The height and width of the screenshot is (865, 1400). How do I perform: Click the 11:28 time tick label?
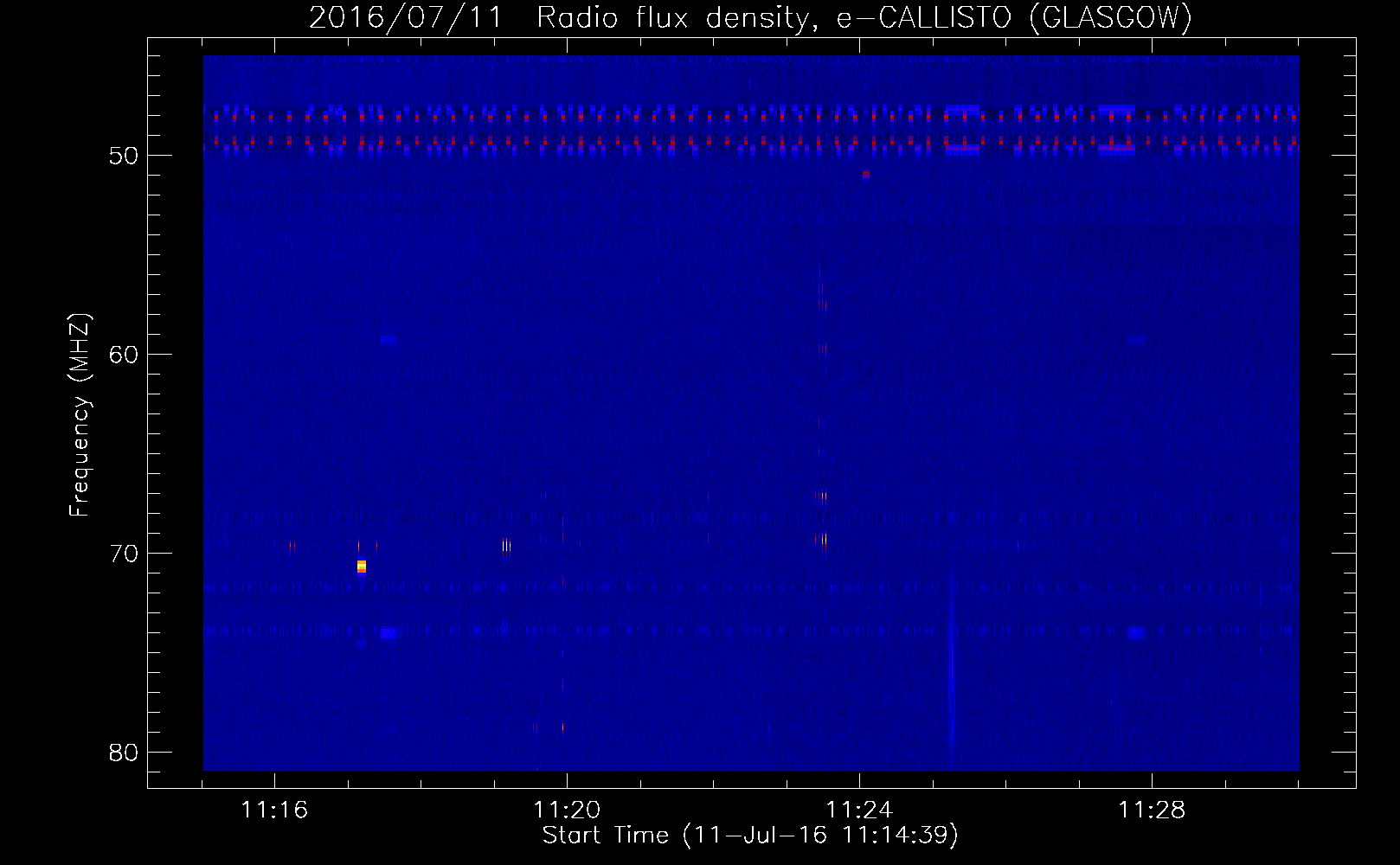pos(1152,810)
